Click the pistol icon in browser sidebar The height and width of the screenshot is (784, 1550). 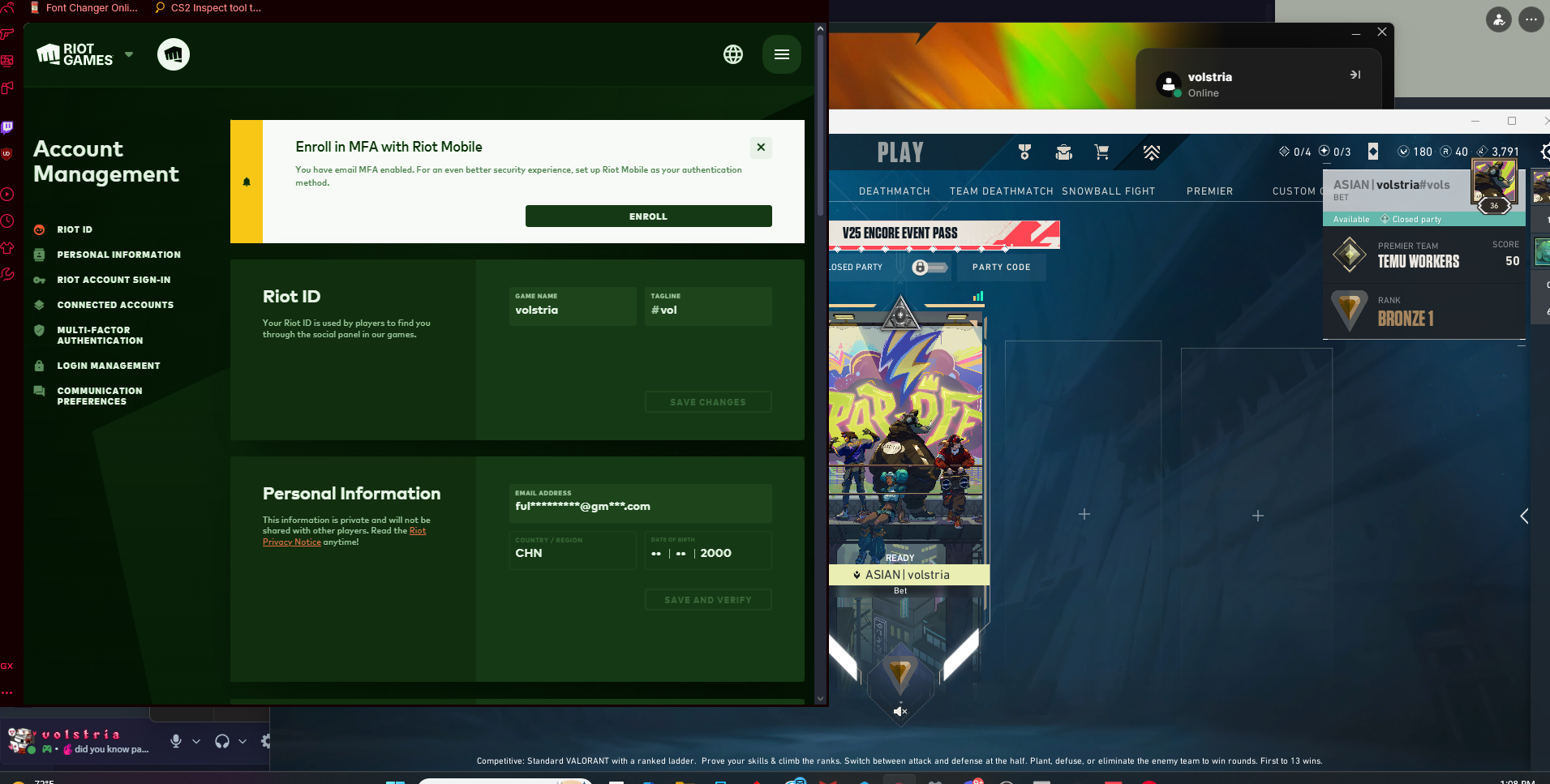point(7,34)
